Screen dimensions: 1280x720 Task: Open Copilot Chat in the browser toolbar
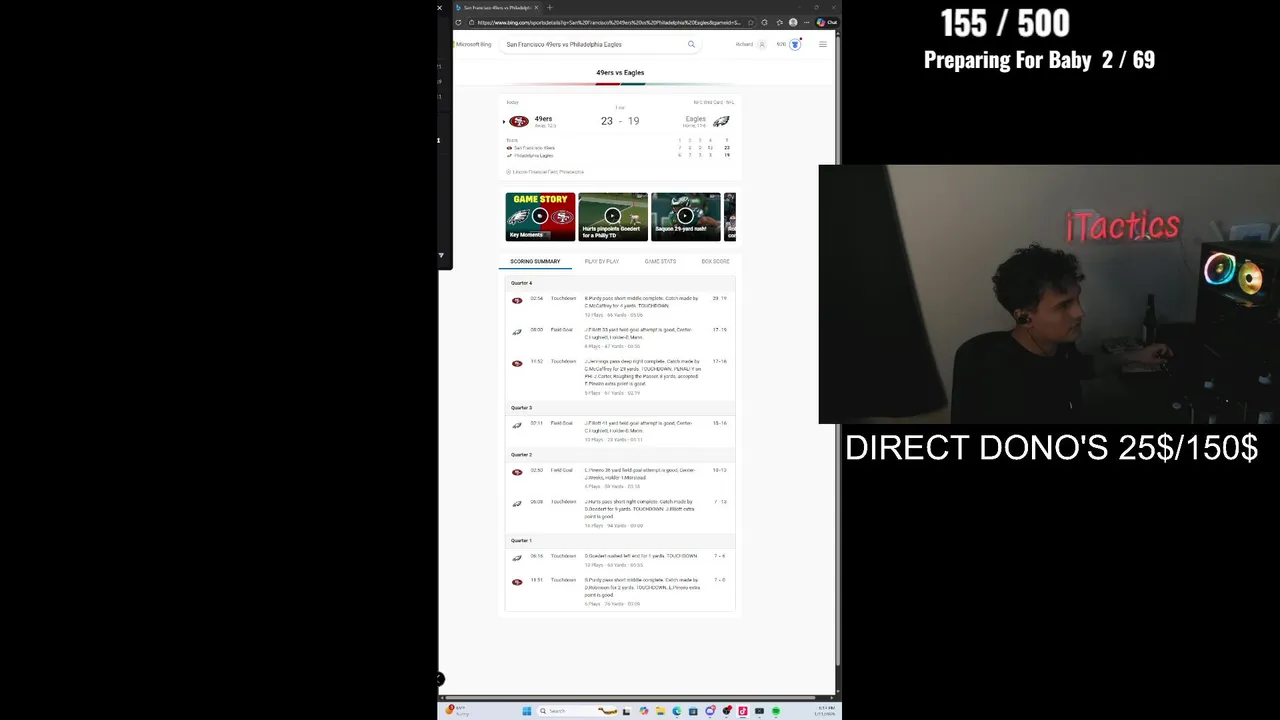827,22
